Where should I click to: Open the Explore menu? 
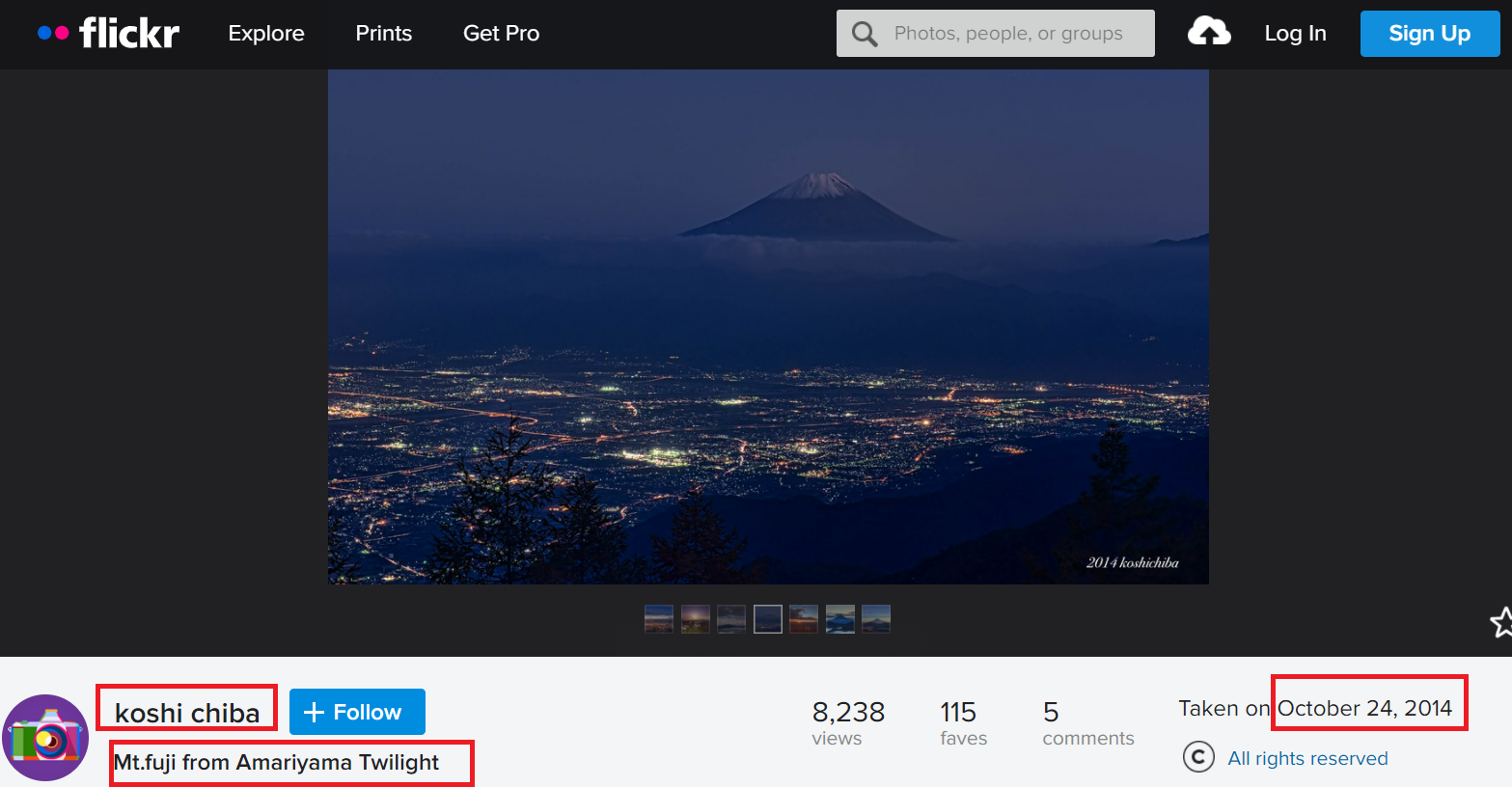pos(266,34)
